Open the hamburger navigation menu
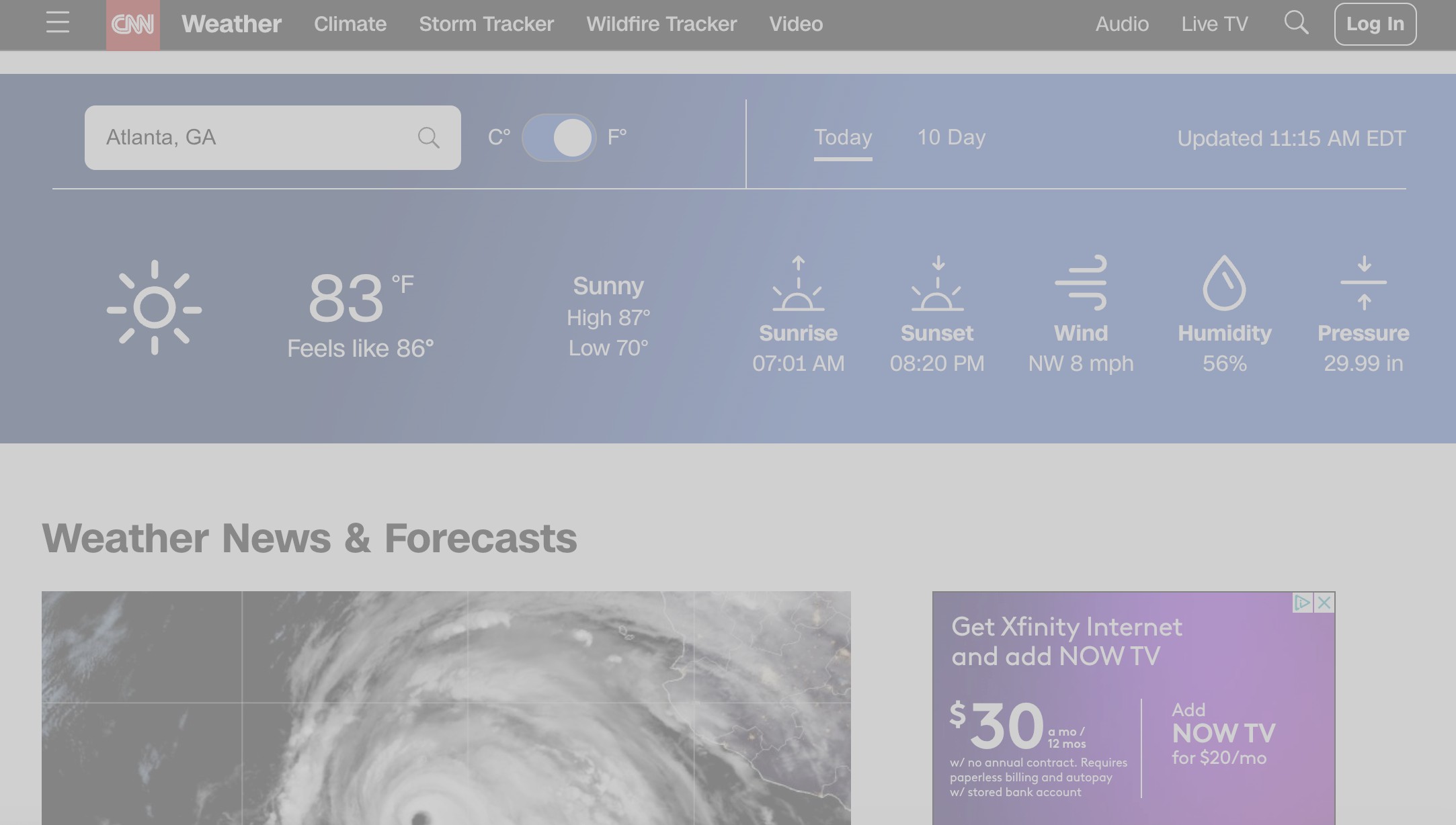 [x=58, y=23]
